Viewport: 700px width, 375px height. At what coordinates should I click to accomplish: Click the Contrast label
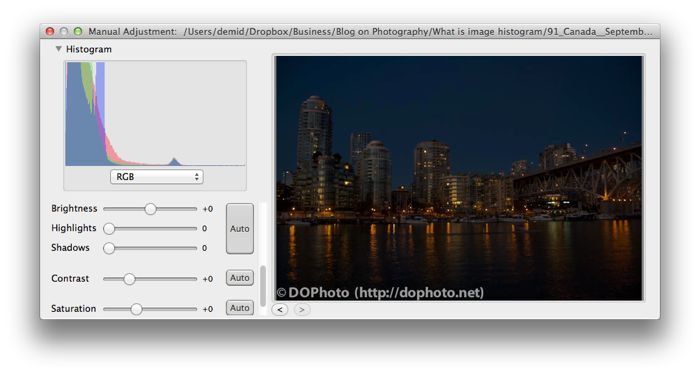[x=70, y=279]
